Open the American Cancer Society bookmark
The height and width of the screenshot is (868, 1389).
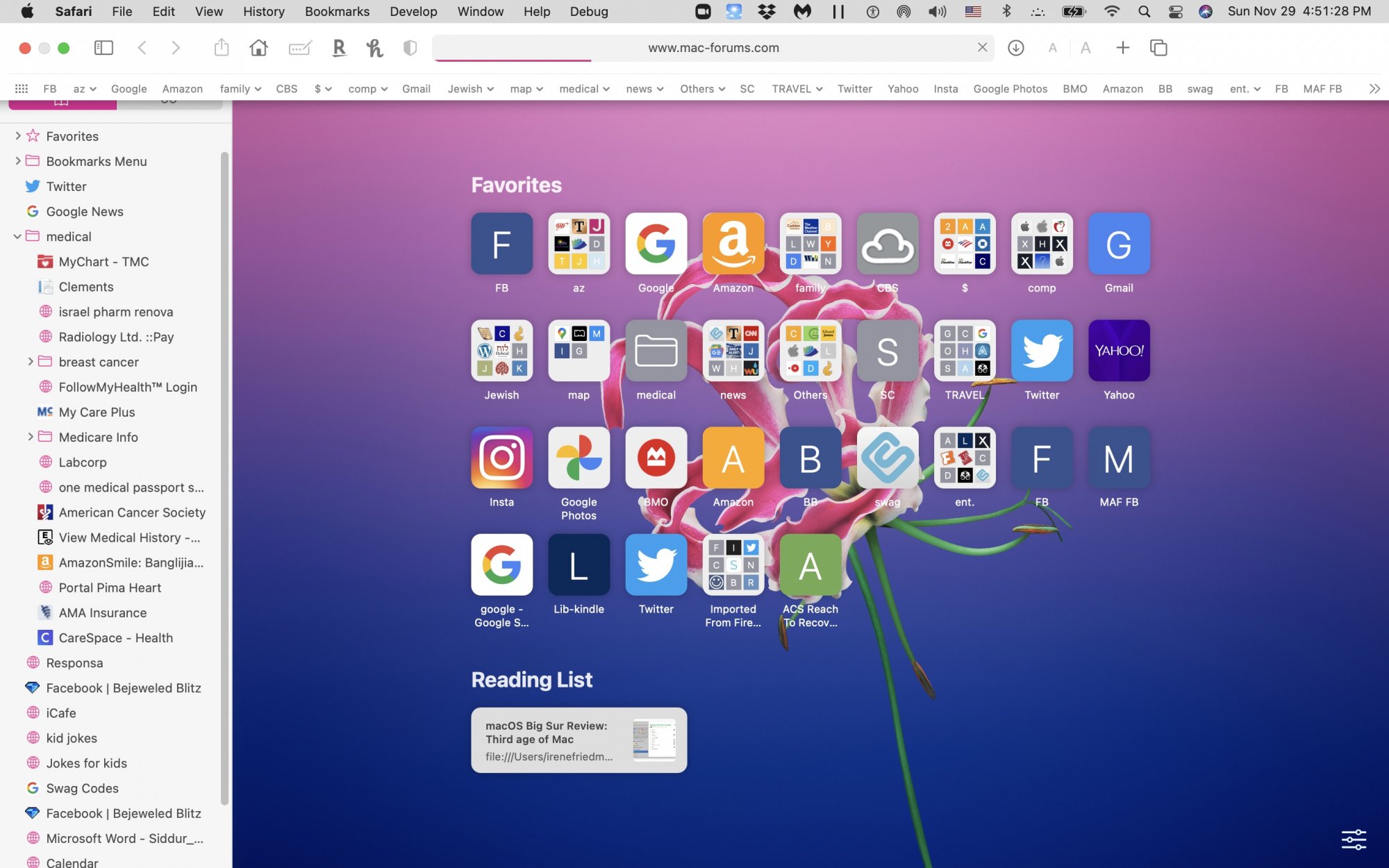point(132,512)
